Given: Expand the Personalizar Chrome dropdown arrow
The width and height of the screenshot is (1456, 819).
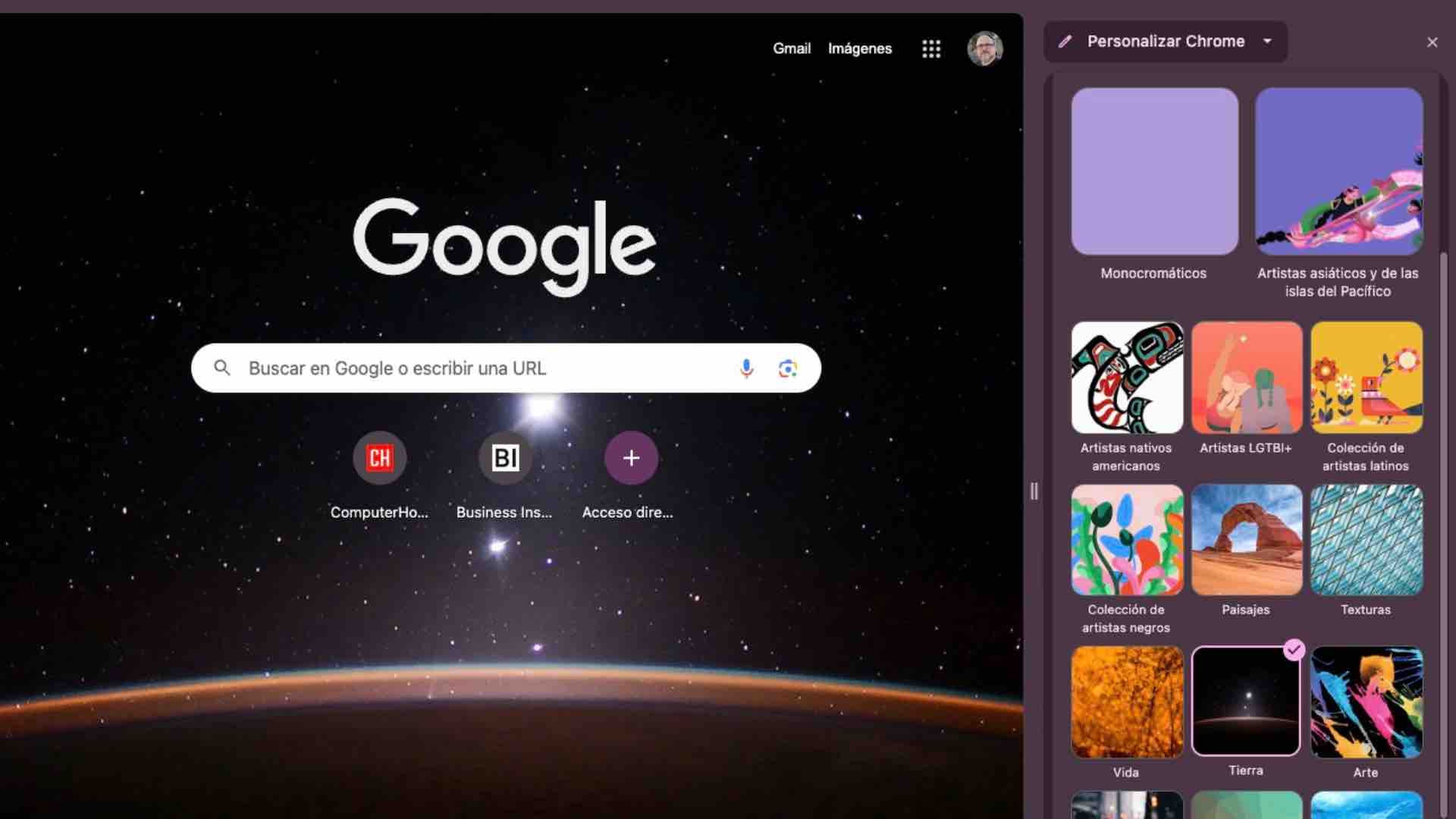Looking at the screenshot, I should pos(1267,41).
